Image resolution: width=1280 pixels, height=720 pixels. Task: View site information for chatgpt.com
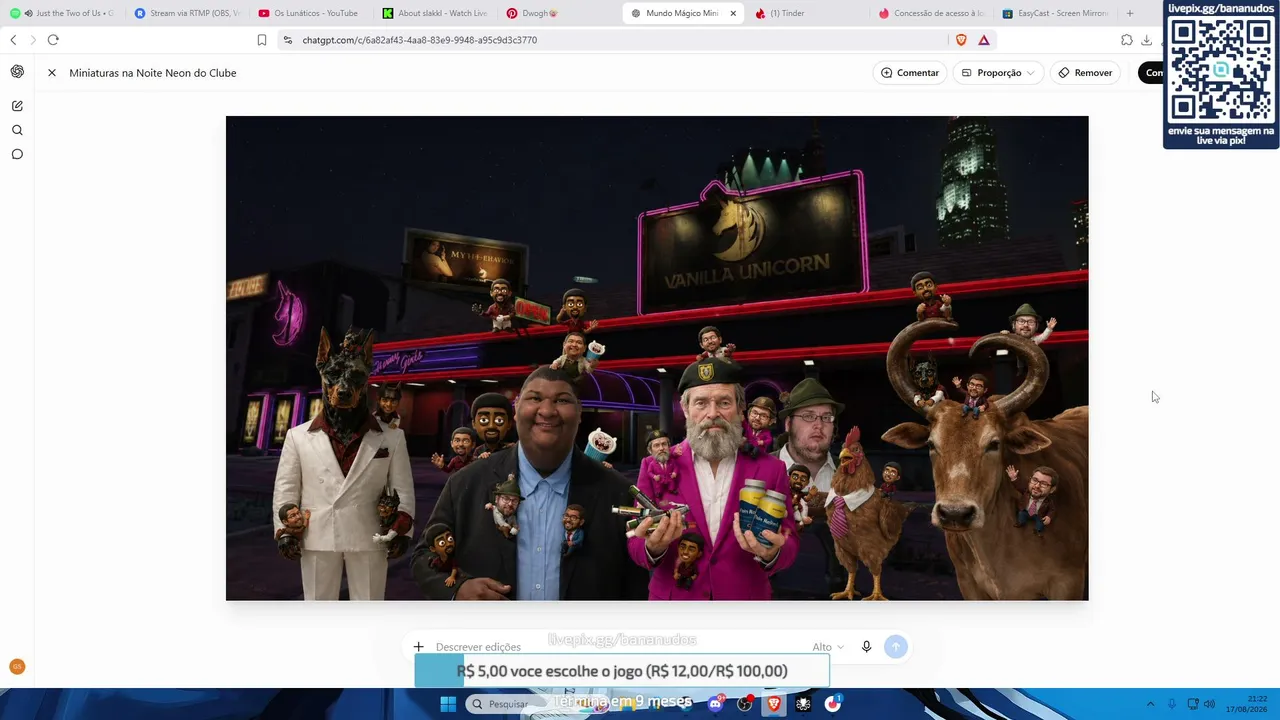coord(288,40)
